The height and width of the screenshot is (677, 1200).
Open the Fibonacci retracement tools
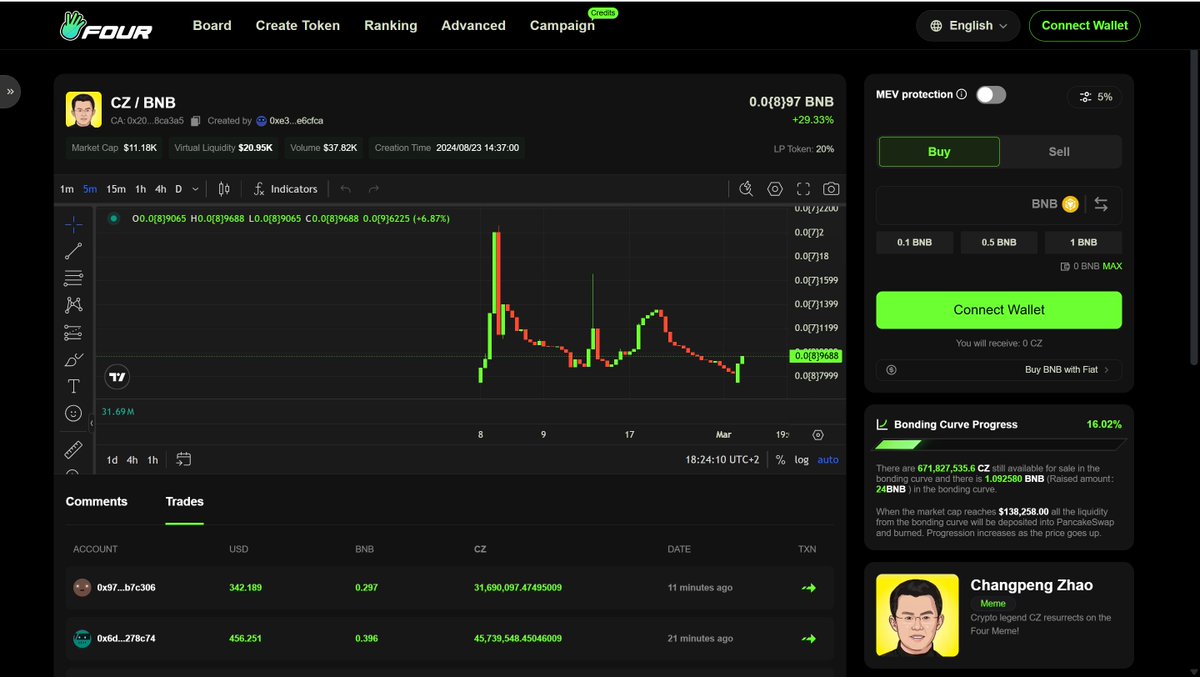[x=73, y=278]
